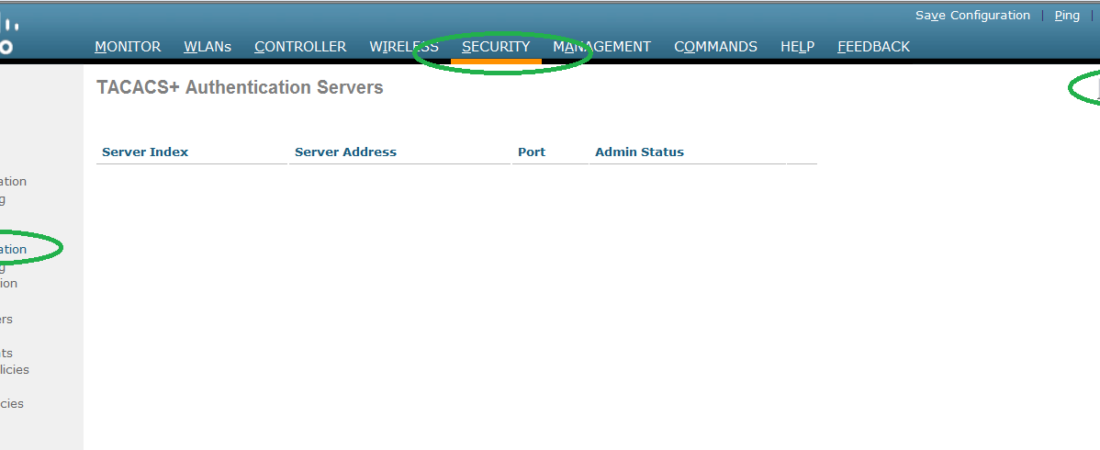
Task: Select the SECURITY tab
Action: point(496,46)
